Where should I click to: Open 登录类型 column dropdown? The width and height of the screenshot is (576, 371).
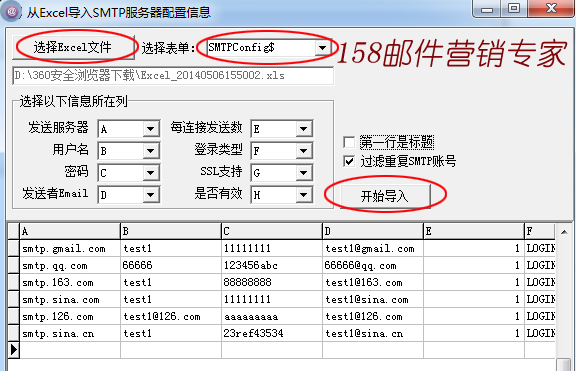pyautogui.click(x=303, y=151)
